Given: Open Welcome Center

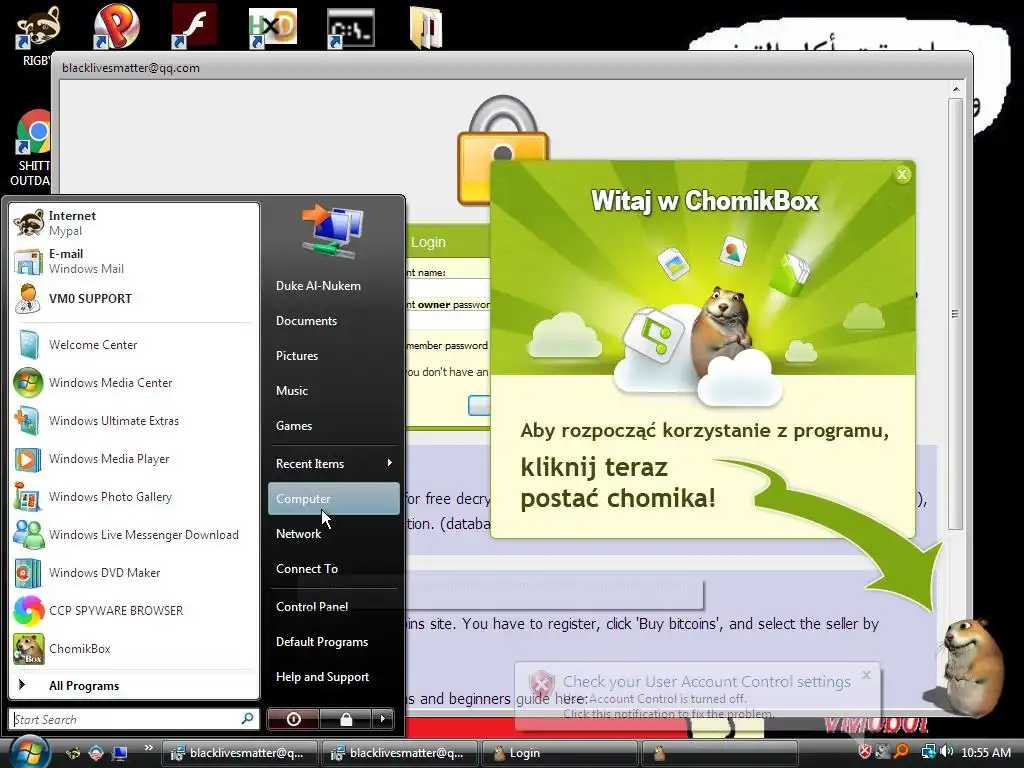Looking at the screenshot, I should click(x=134, y=344).
